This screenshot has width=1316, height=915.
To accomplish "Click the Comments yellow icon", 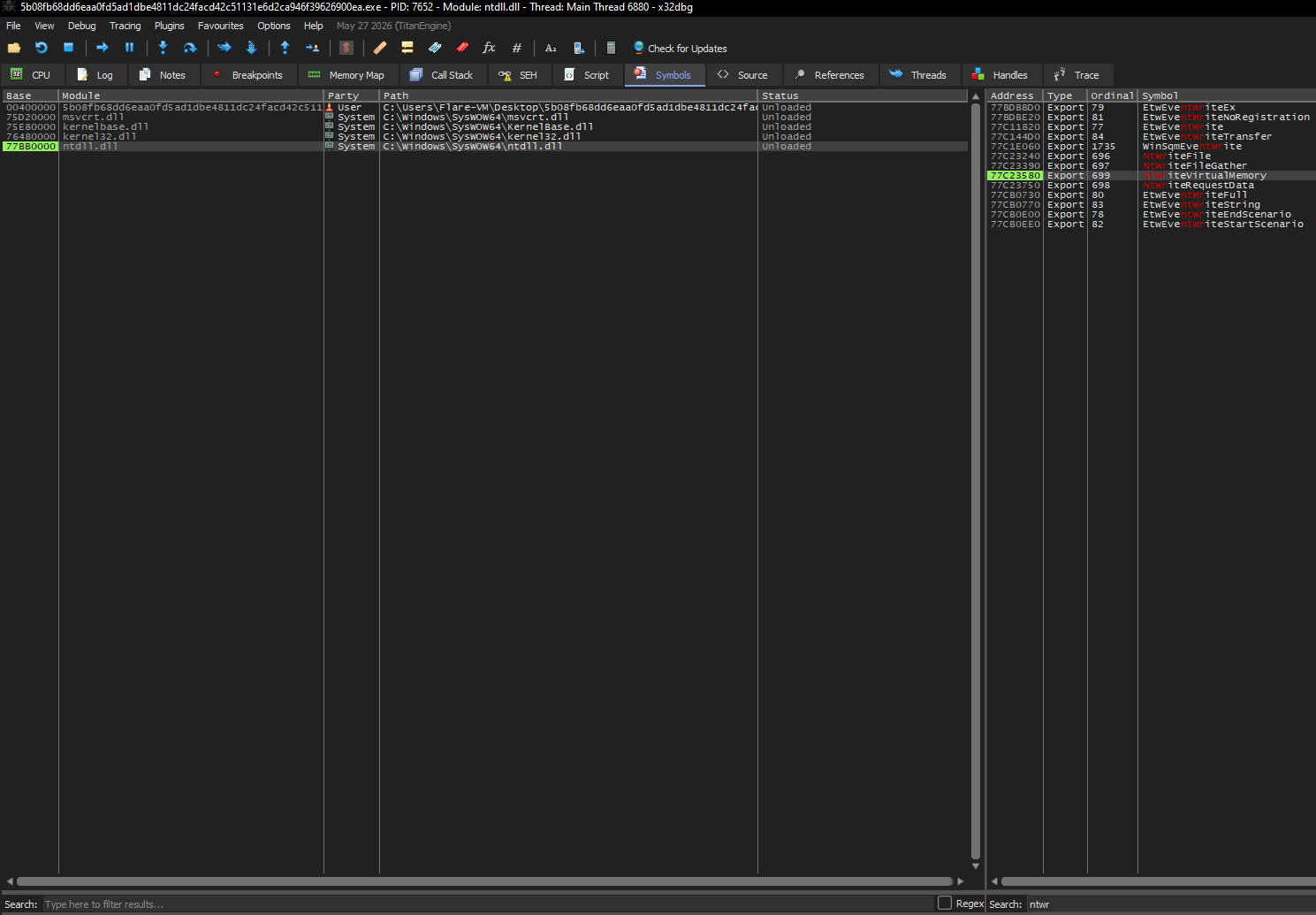I will [407, 48].
